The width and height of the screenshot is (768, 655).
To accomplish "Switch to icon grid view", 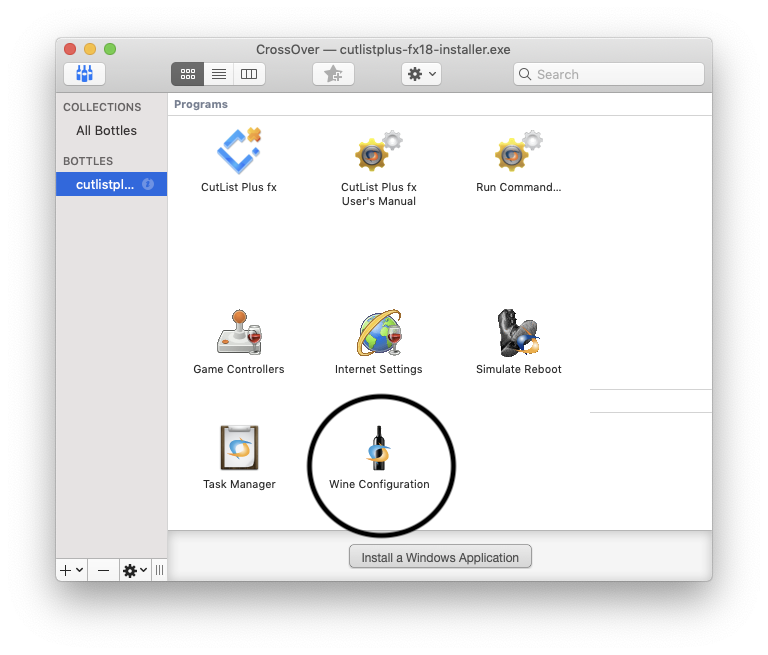I will pos(188,74).
